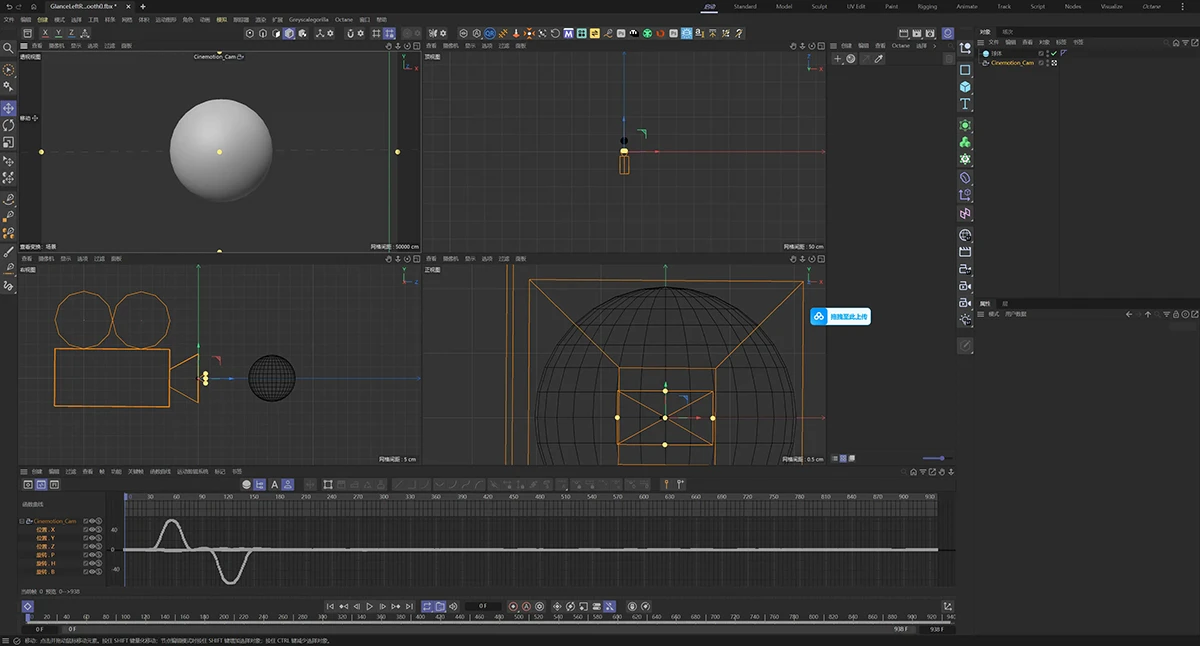Expand the light objects palette icon

(965, 319)
